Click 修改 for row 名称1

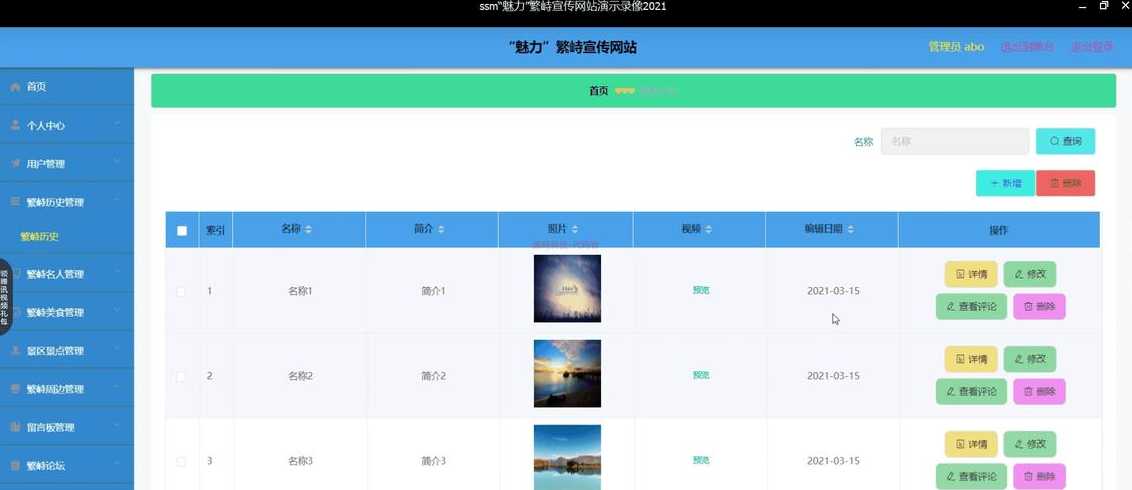[x=1029, y=274]
